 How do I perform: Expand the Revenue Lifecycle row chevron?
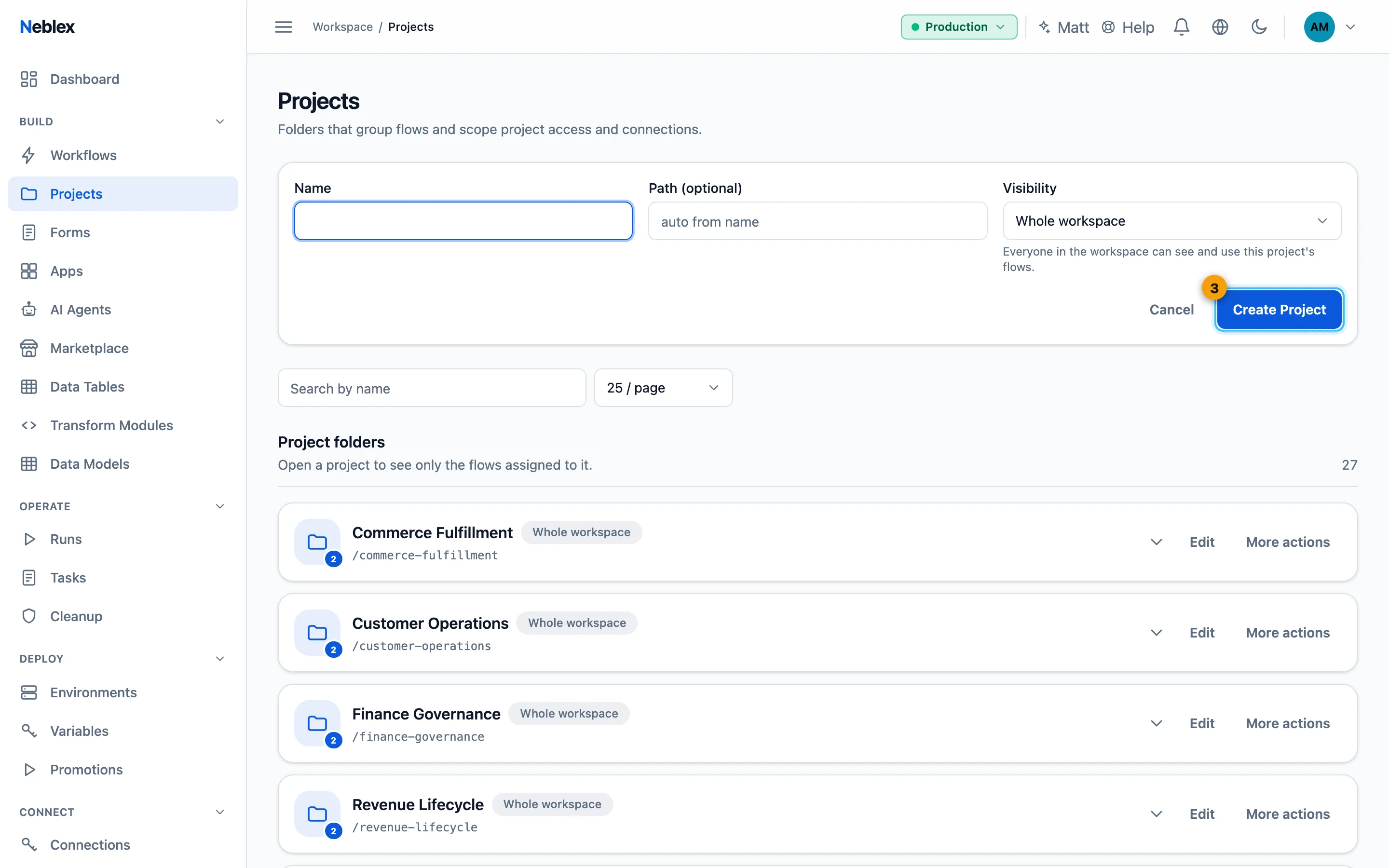(1156, 814)
